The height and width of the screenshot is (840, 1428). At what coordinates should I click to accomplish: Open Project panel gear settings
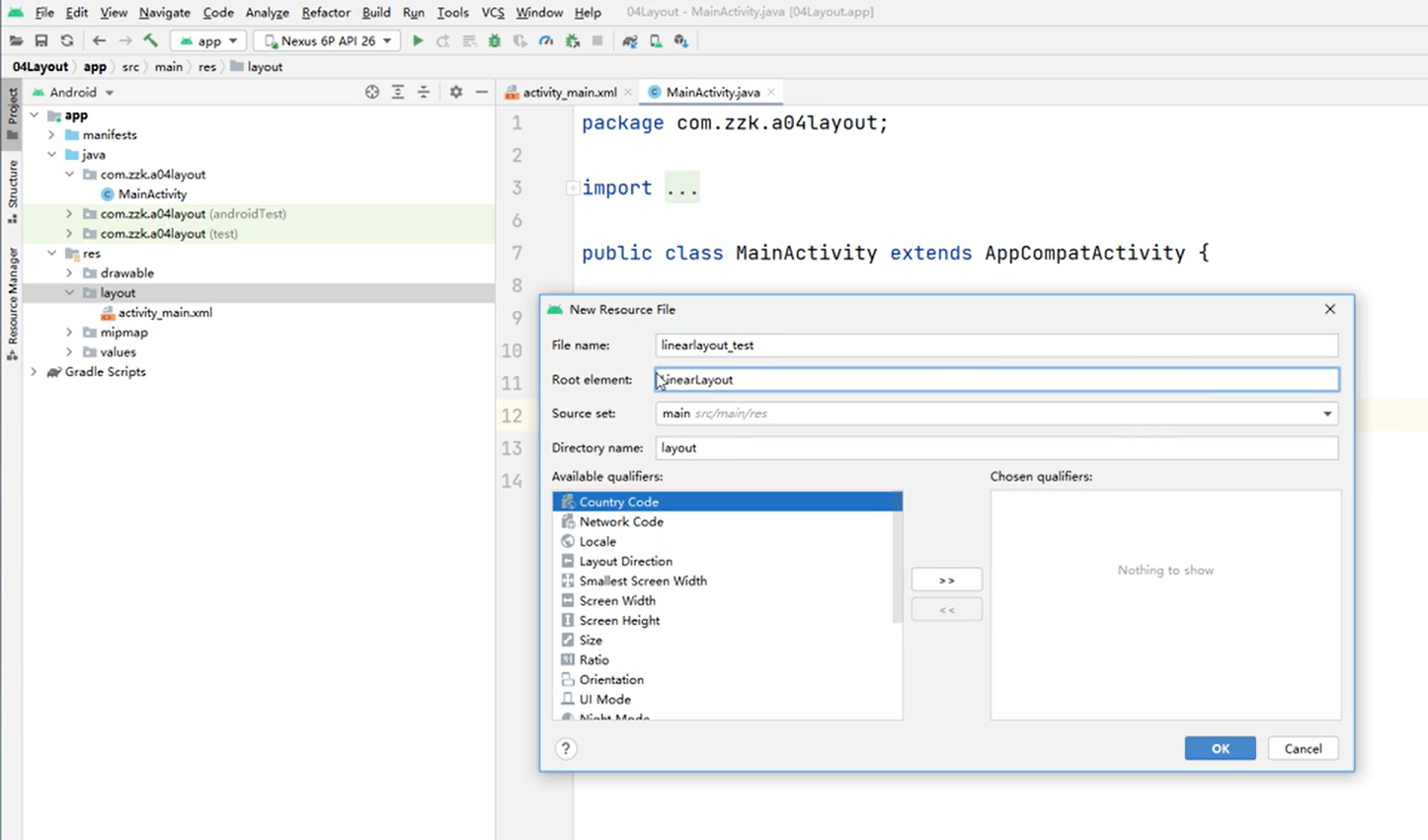(455, 92)
